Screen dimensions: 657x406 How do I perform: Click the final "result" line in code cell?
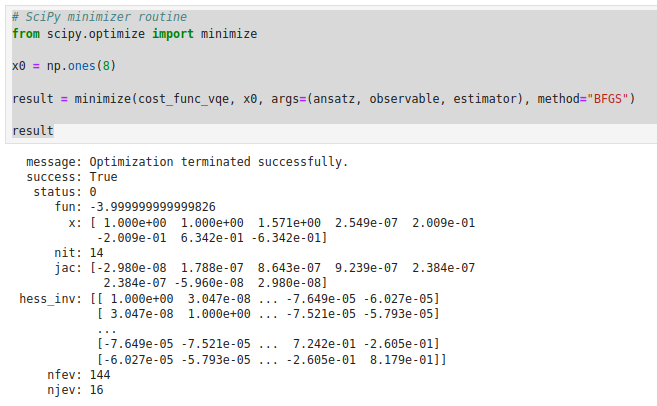pos(33,131)
